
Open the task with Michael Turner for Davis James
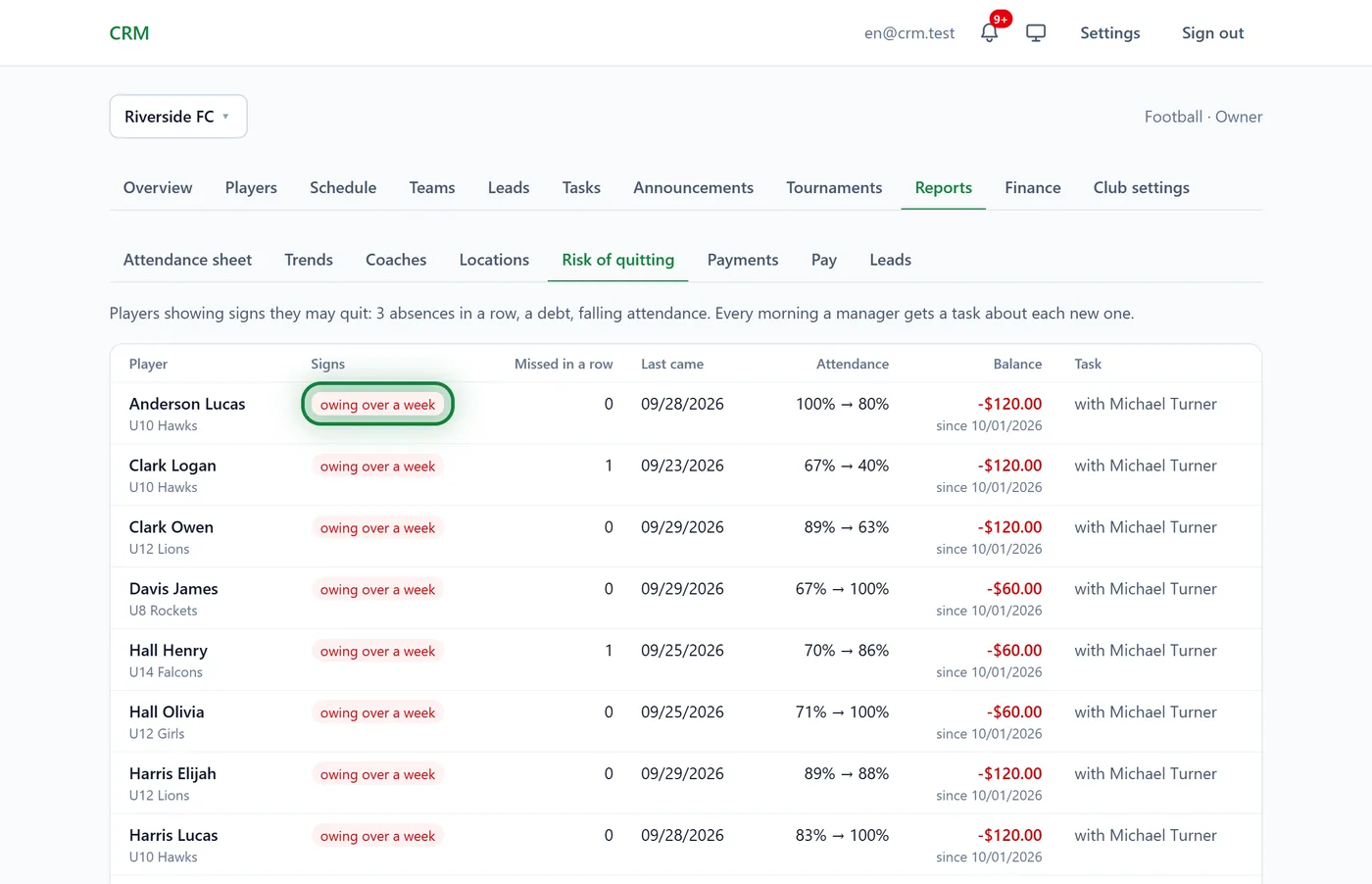(x=1146, y=589)
